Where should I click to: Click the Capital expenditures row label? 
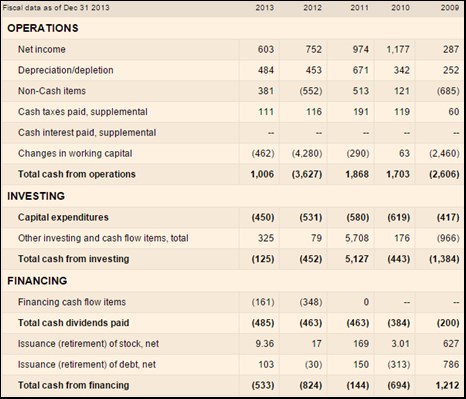click(x=63, y=217)
